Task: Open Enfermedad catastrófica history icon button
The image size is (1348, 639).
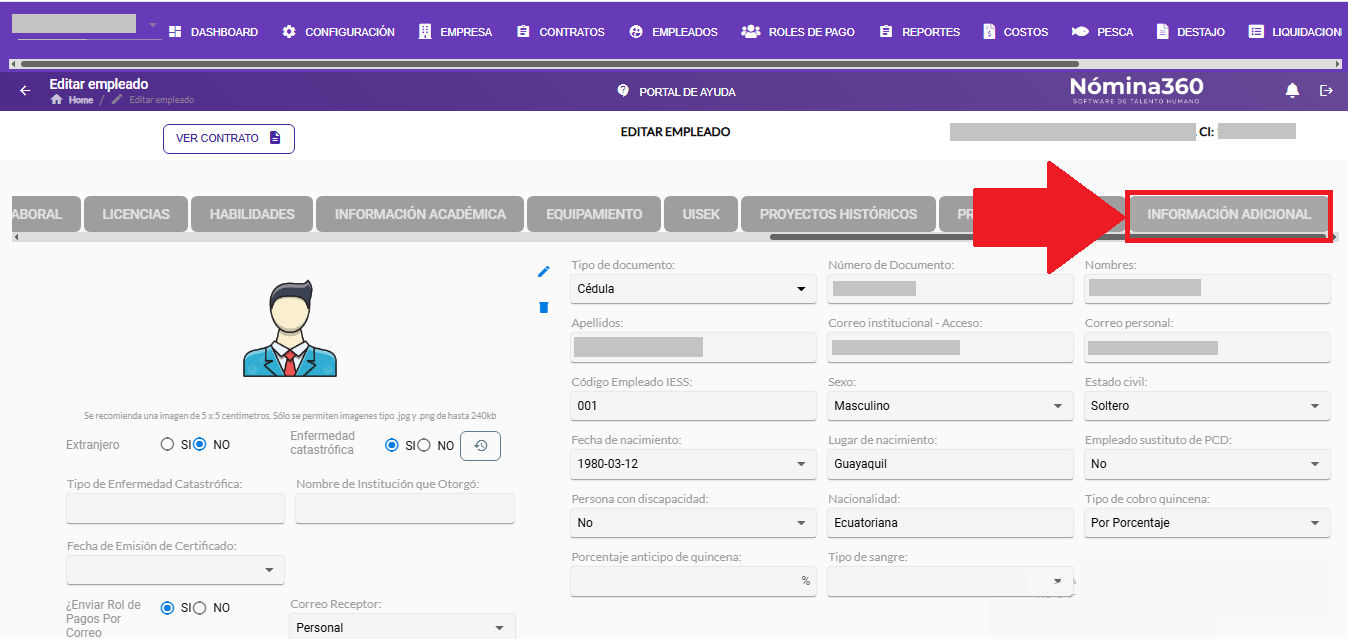Action: pos(480,446)
